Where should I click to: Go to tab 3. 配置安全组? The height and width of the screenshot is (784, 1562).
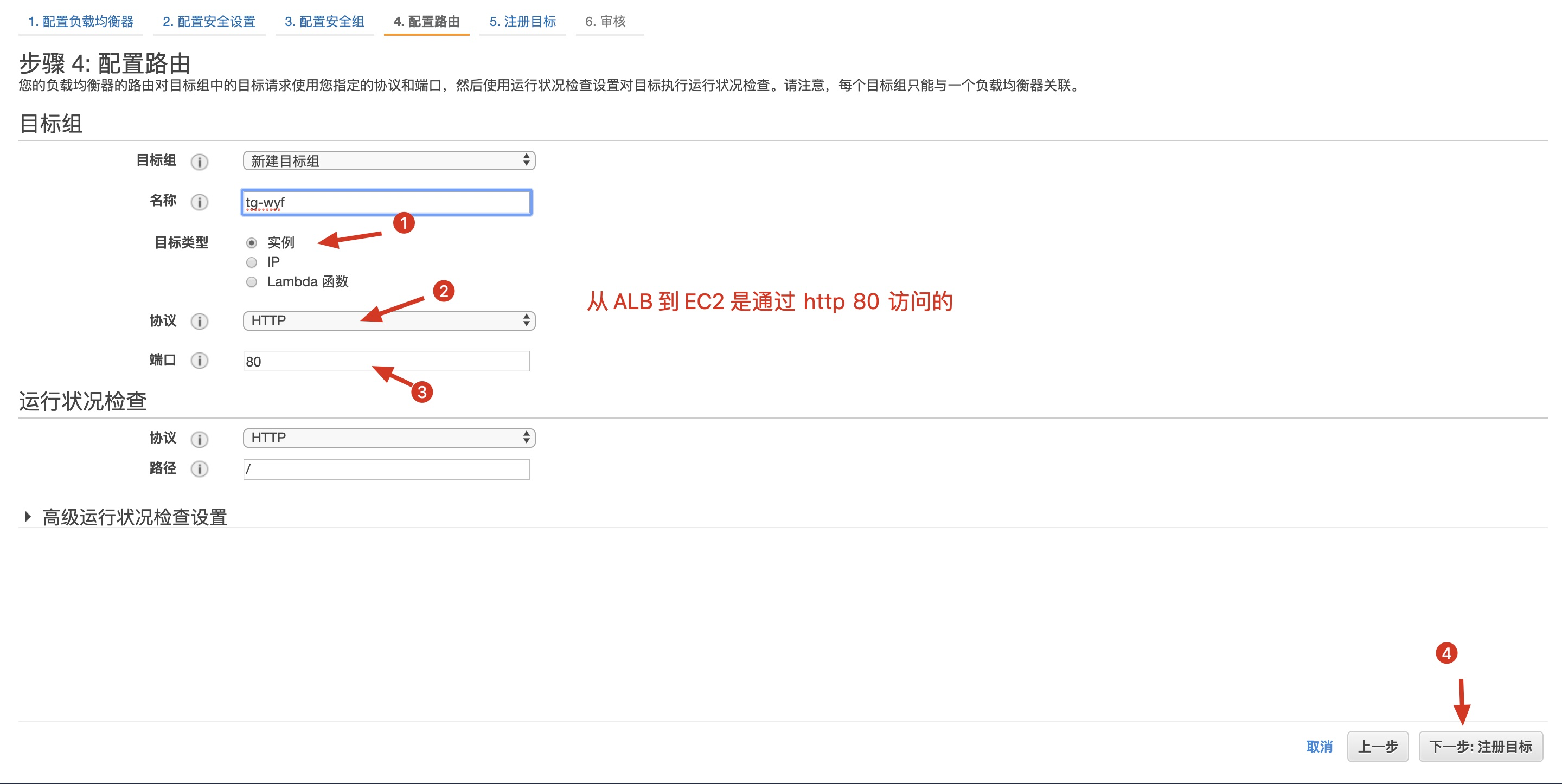click(x=324, y=22)
